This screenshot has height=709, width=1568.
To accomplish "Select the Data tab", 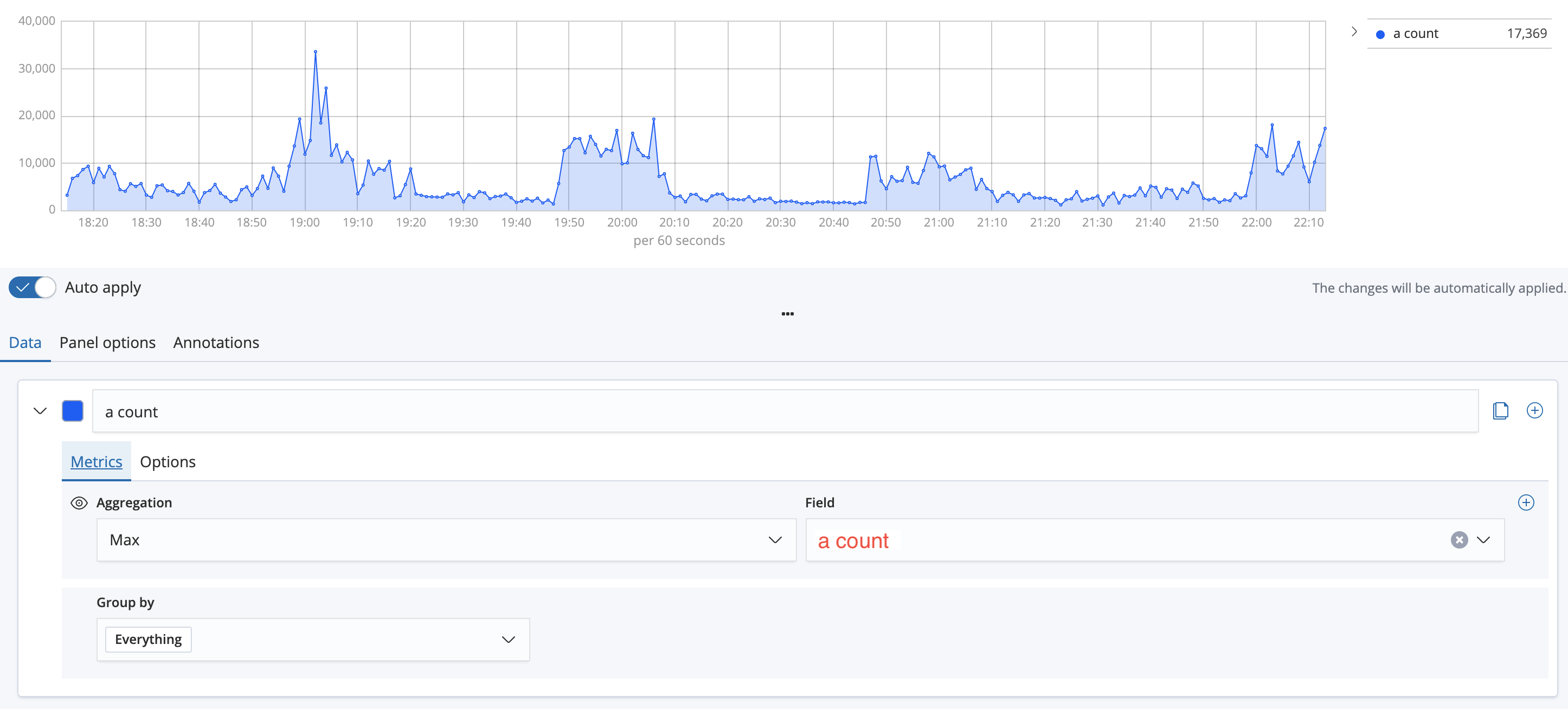I will [25, 343].
